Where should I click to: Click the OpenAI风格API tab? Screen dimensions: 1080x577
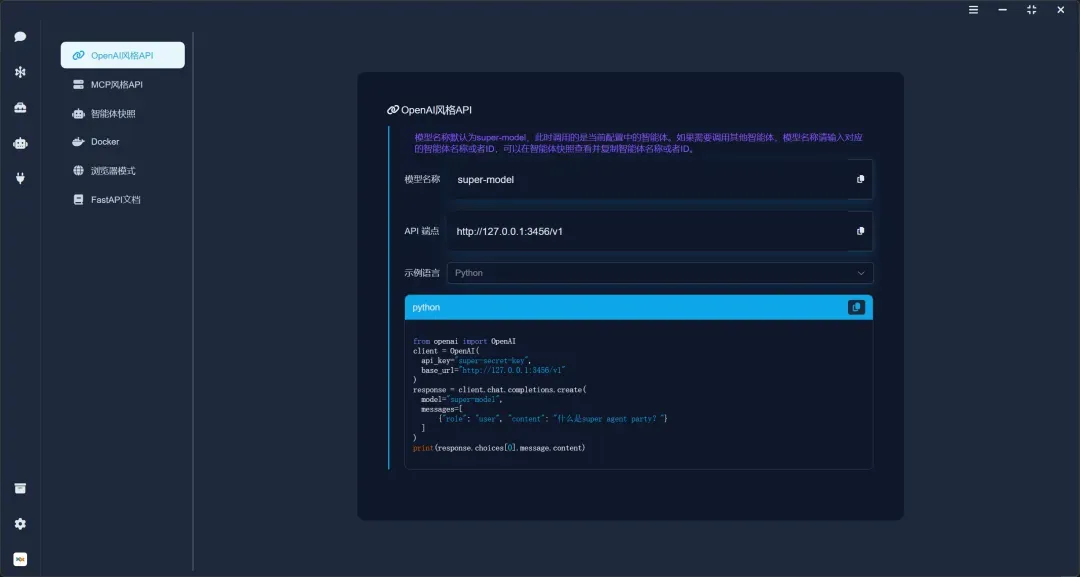tap(122, 55)
